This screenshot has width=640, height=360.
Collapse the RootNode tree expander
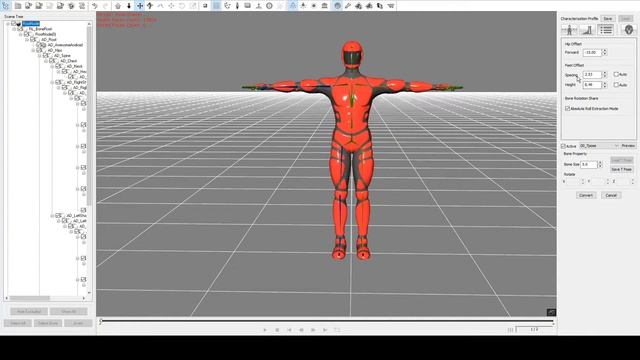pos(8,24)
